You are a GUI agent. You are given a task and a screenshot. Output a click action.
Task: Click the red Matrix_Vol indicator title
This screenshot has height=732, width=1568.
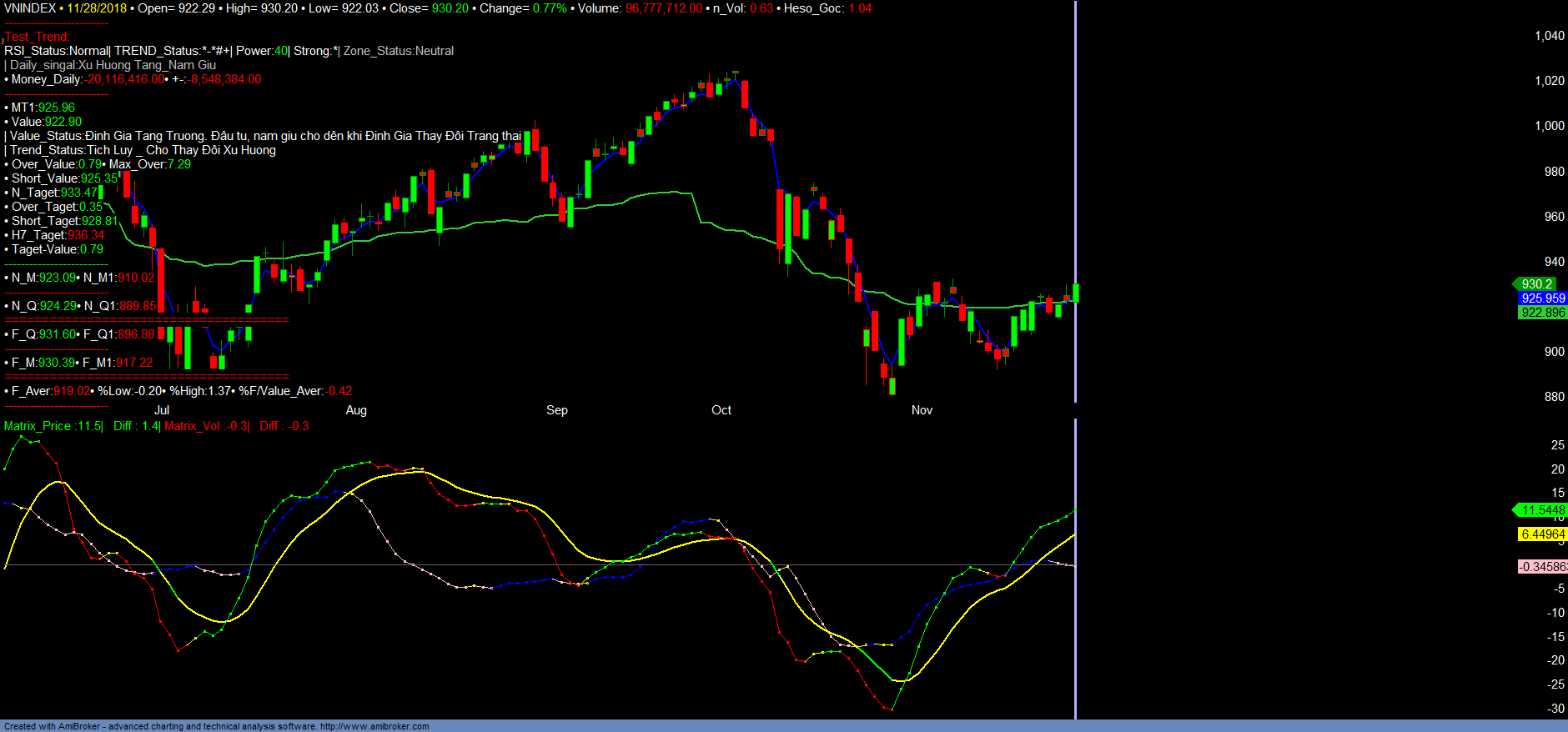[193, 426]
